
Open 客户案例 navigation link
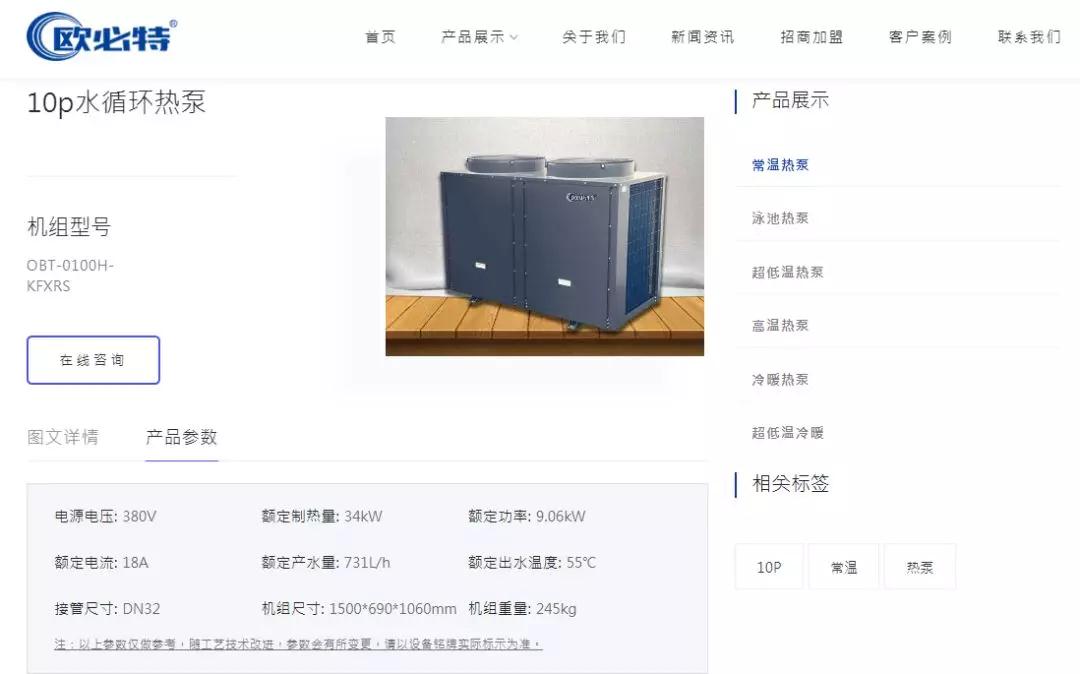pyautogui.click(x=920, y=37)
